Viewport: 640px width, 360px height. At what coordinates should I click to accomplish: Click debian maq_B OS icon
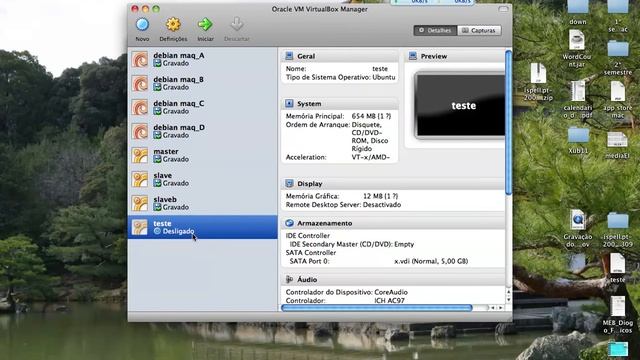(x=140, y=84)
